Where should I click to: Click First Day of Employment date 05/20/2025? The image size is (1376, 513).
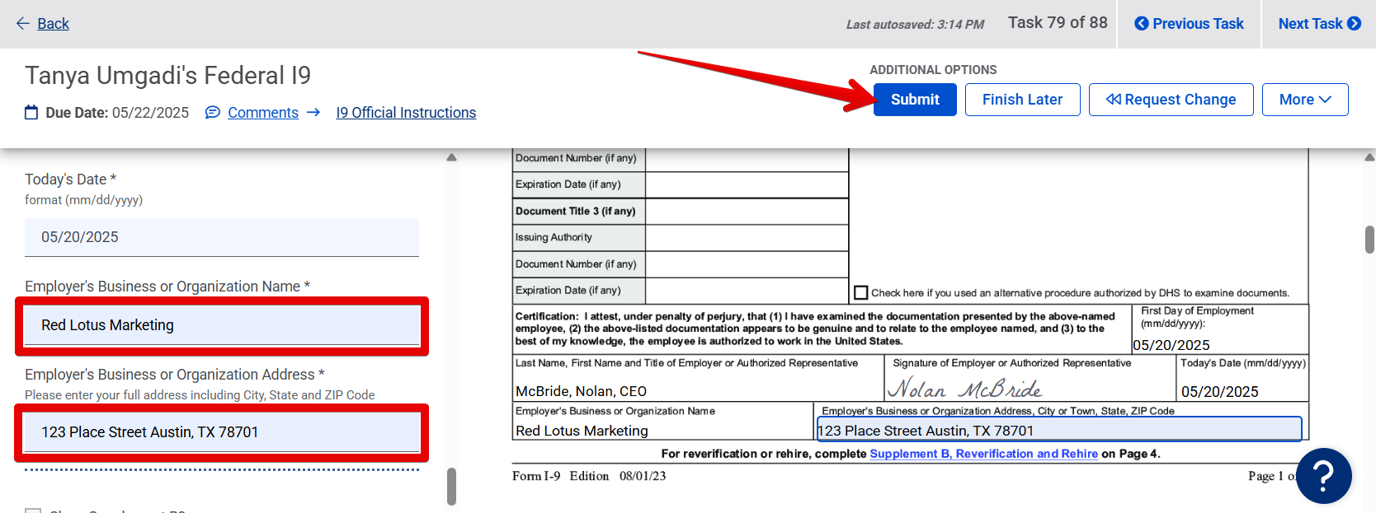click(x=1171, y=345)
